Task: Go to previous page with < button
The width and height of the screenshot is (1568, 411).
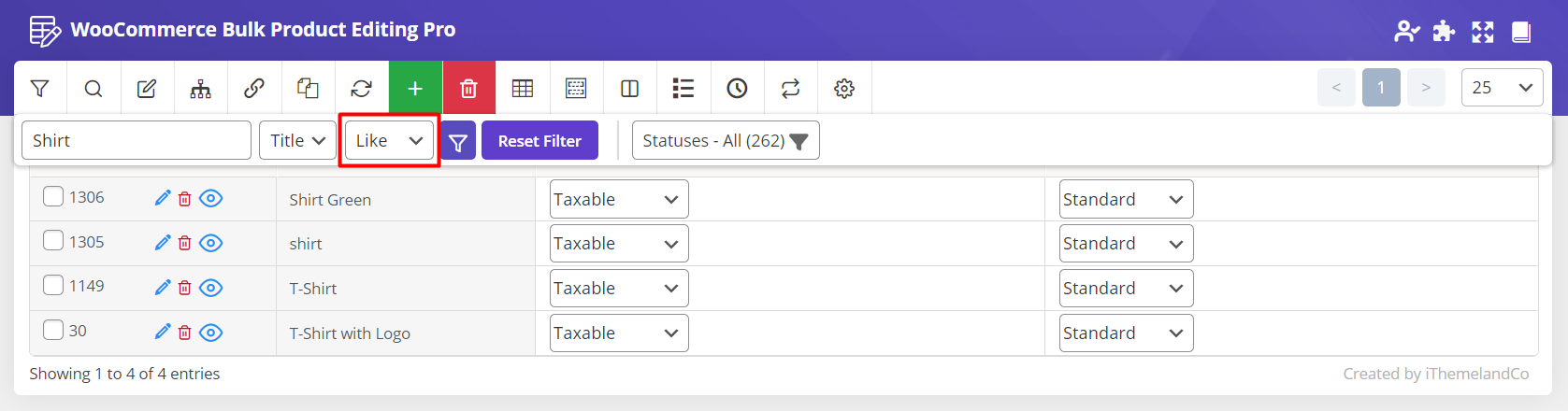Action: click(x=1336, y=88)
